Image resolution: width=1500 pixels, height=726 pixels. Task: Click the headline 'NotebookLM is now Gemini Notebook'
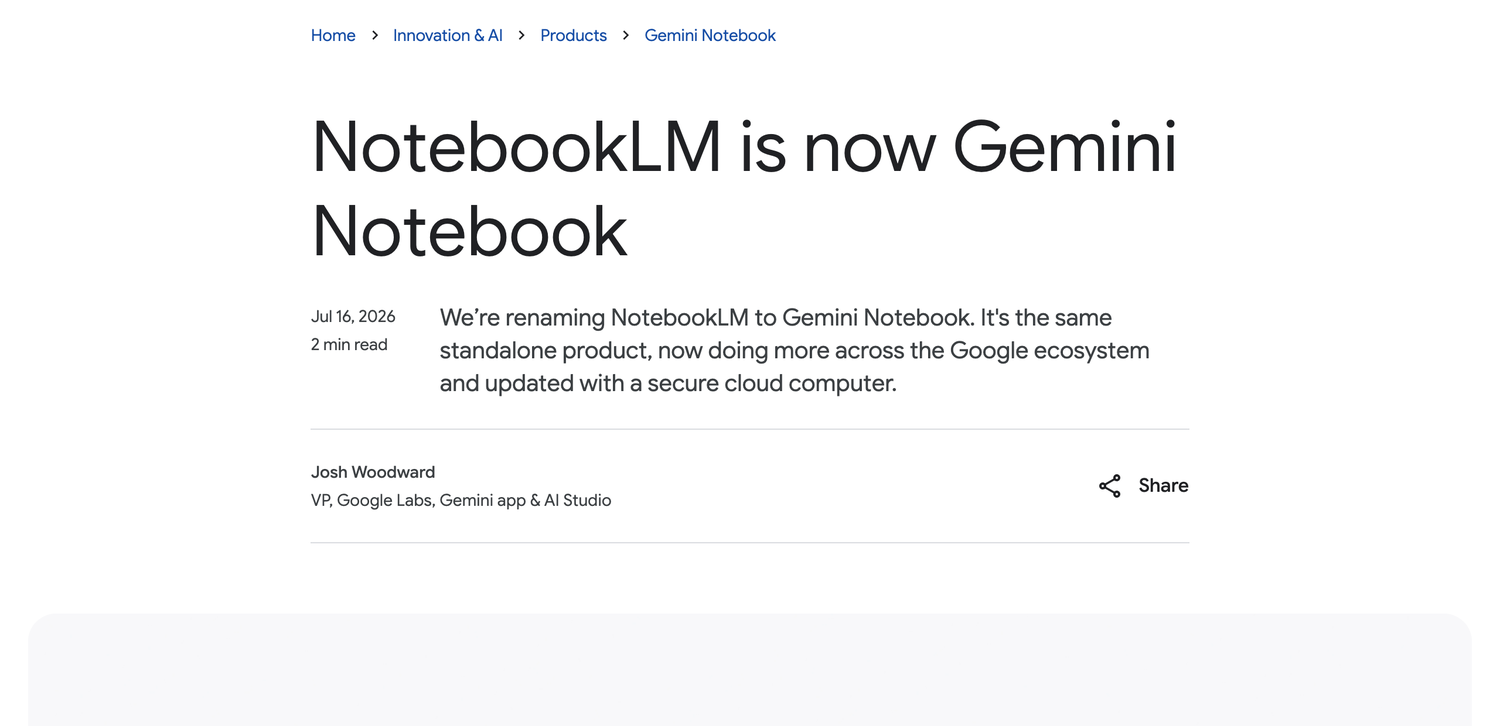tap(744, 189)
